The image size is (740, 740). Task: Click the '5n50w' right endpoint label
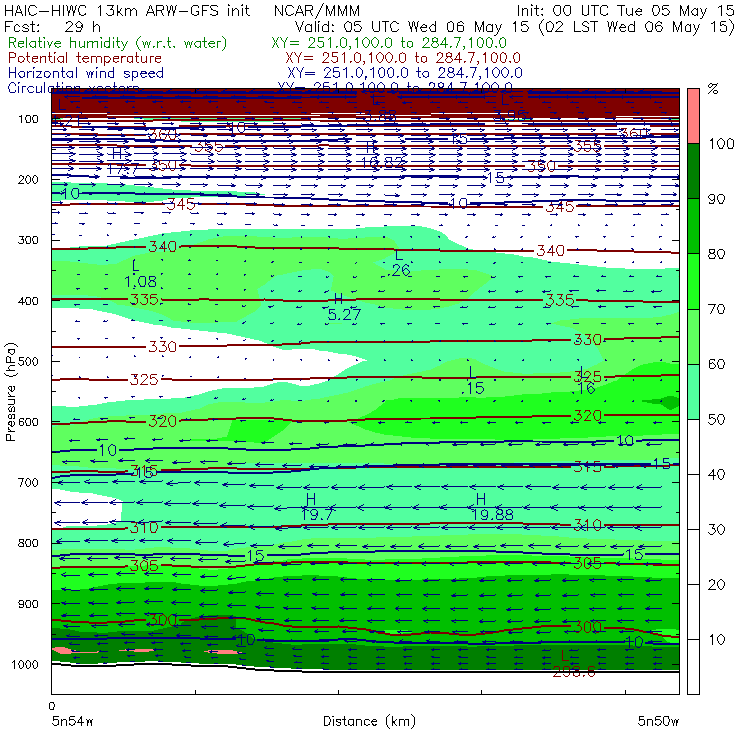[x=658, y=721]
